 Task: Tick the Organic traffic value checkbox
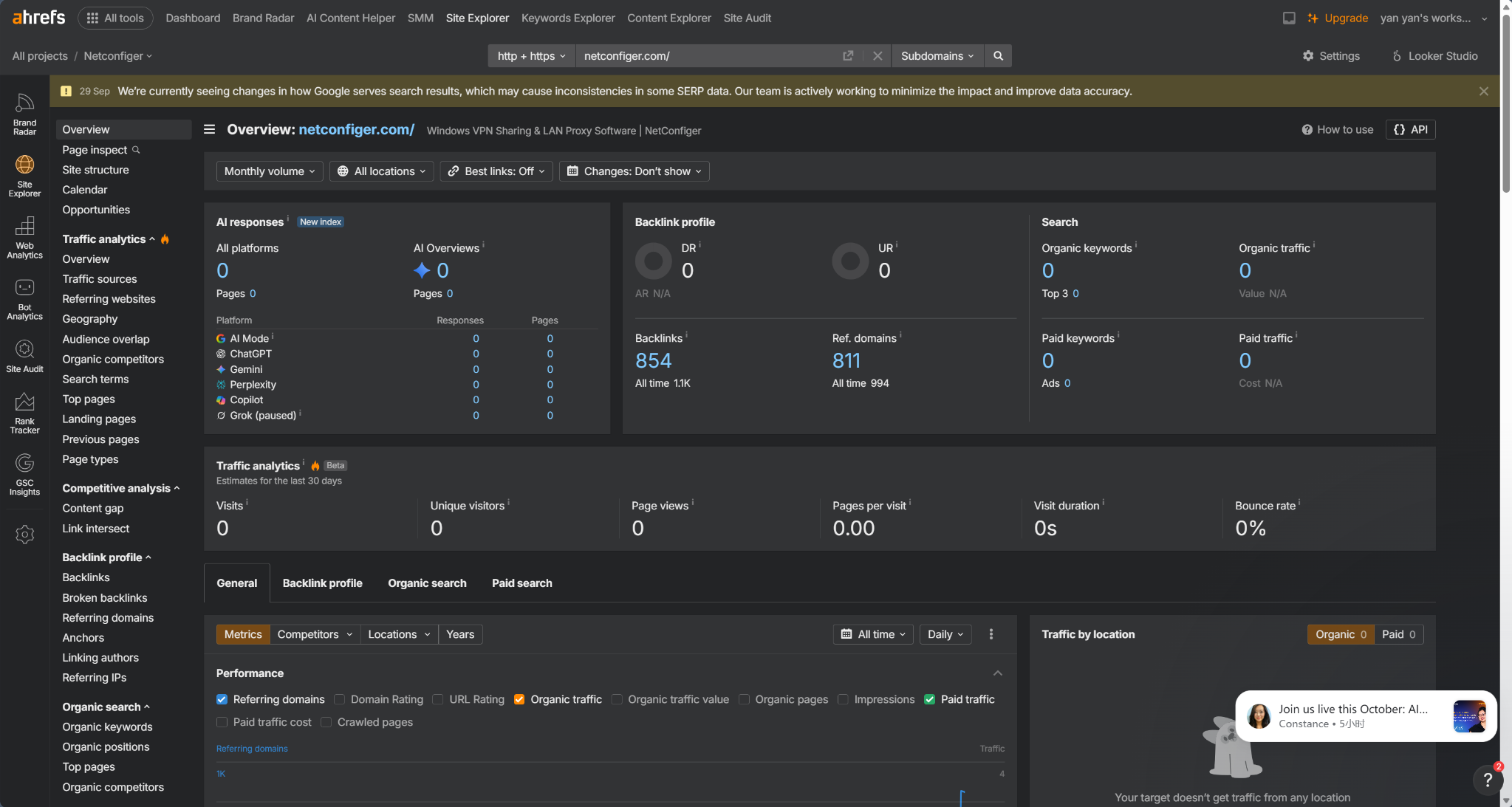(x=617, y=698)
